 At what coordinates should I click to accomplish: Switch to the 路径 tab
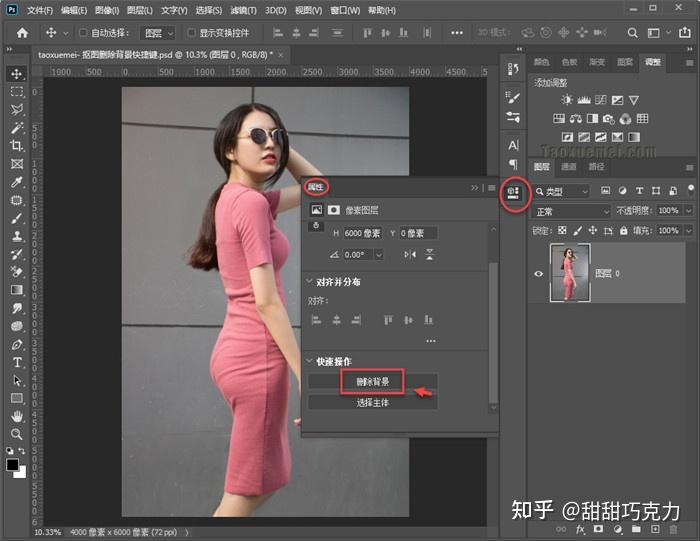click(x=596, y=166)
